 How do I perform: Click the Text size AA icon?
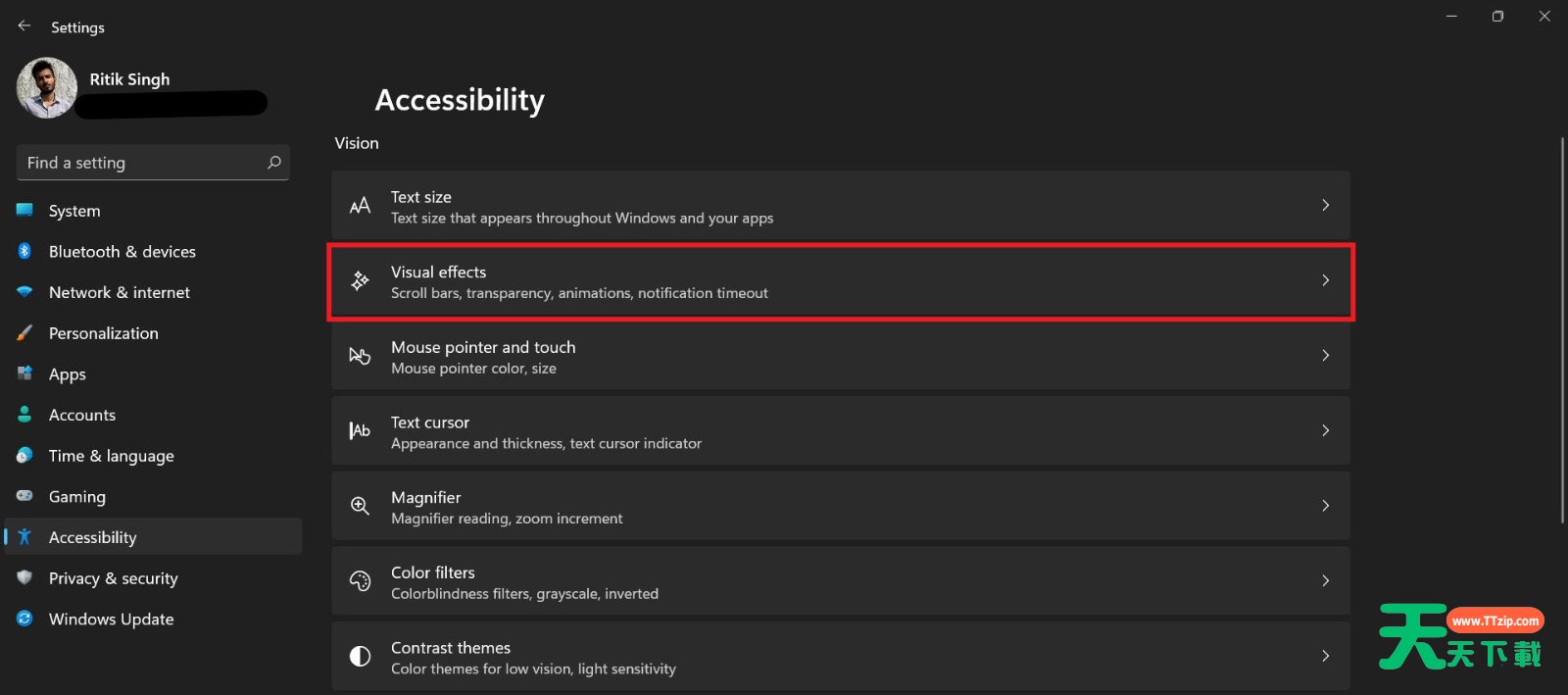[x=361, y=206]
